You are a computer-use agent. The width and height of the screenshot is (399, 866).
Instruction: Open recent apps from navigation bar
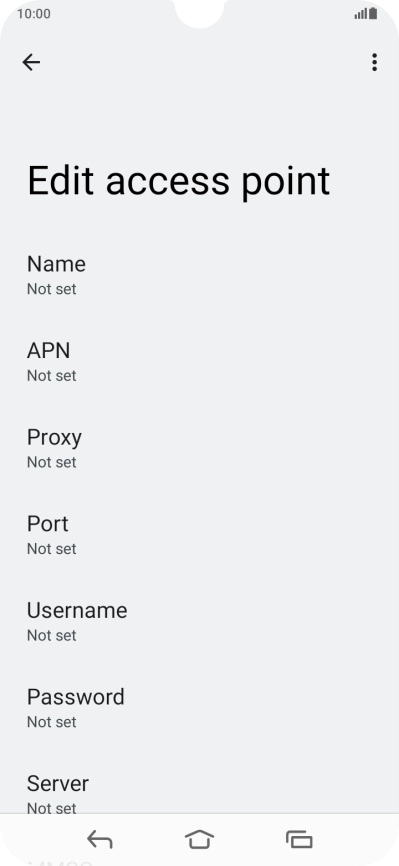299,840
